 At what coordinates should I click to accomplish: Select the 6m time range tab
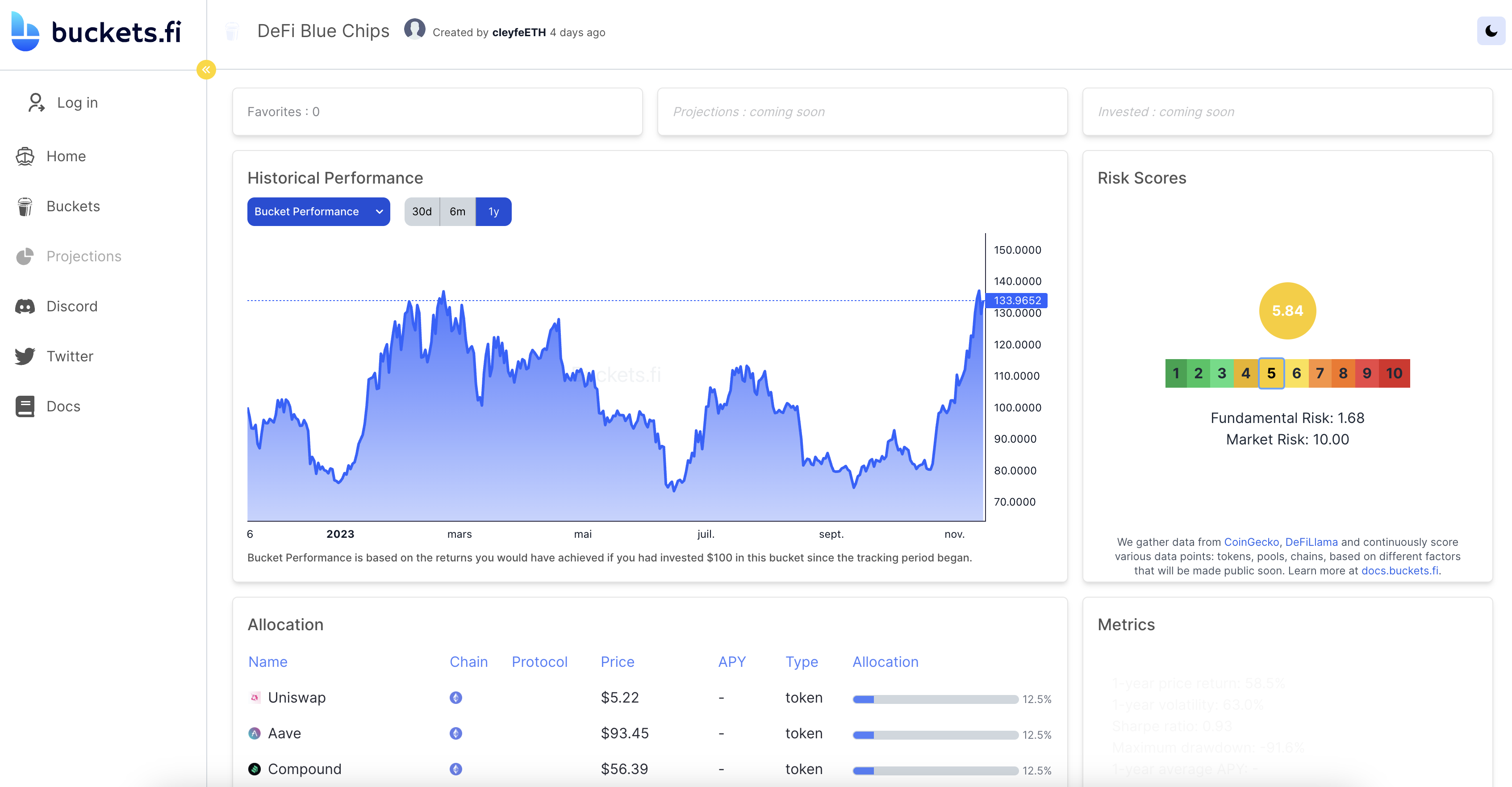pos(457,211)
